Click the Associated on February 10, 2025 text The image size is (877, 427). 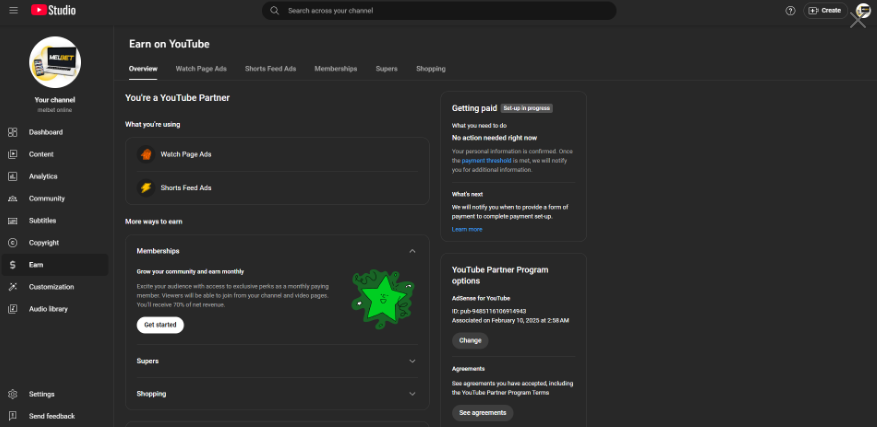coord(511,321)
